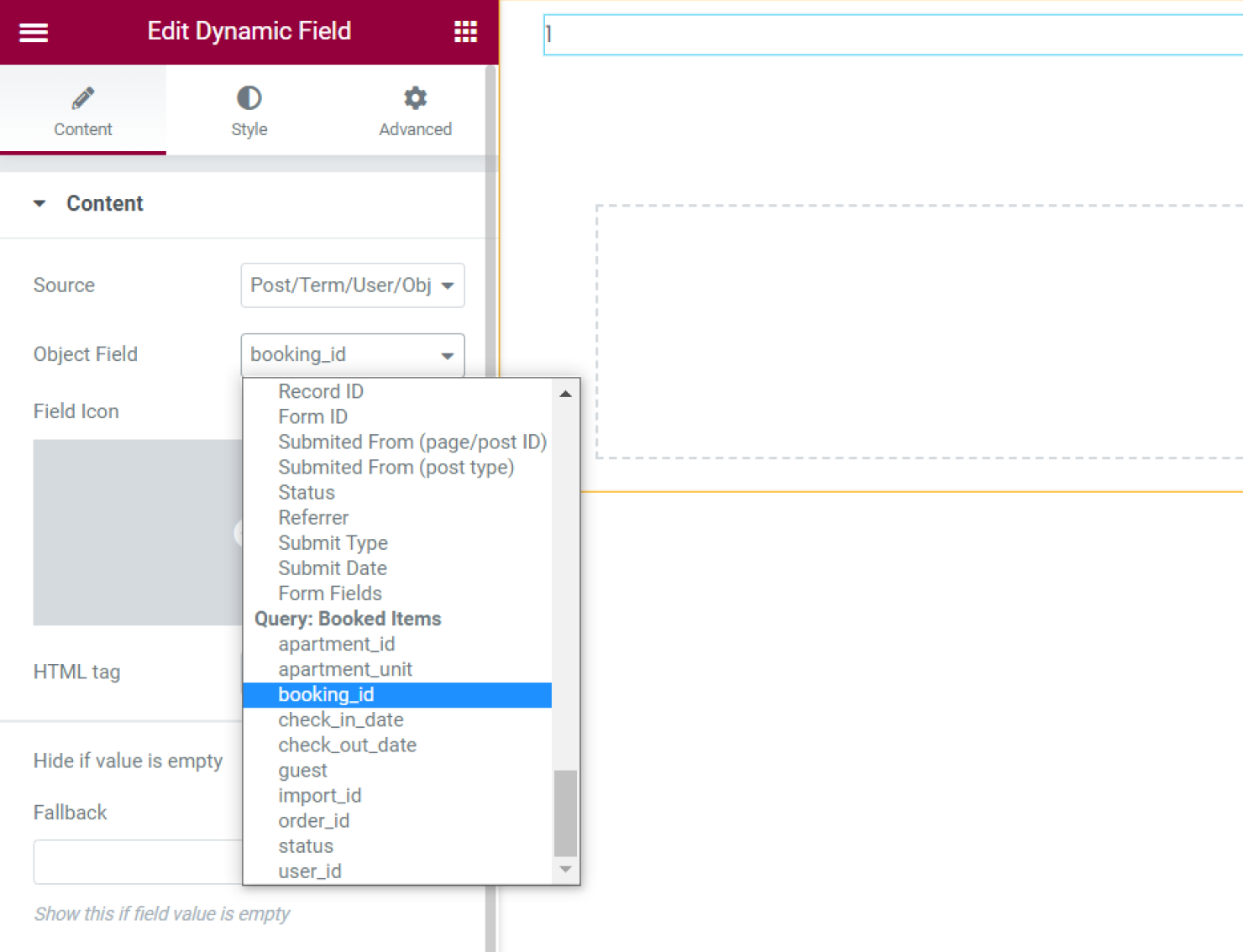The width and height of the screenshot is (1243, 952).
Task: Click the dashed empty widget area
Action: tap(920, 332)
